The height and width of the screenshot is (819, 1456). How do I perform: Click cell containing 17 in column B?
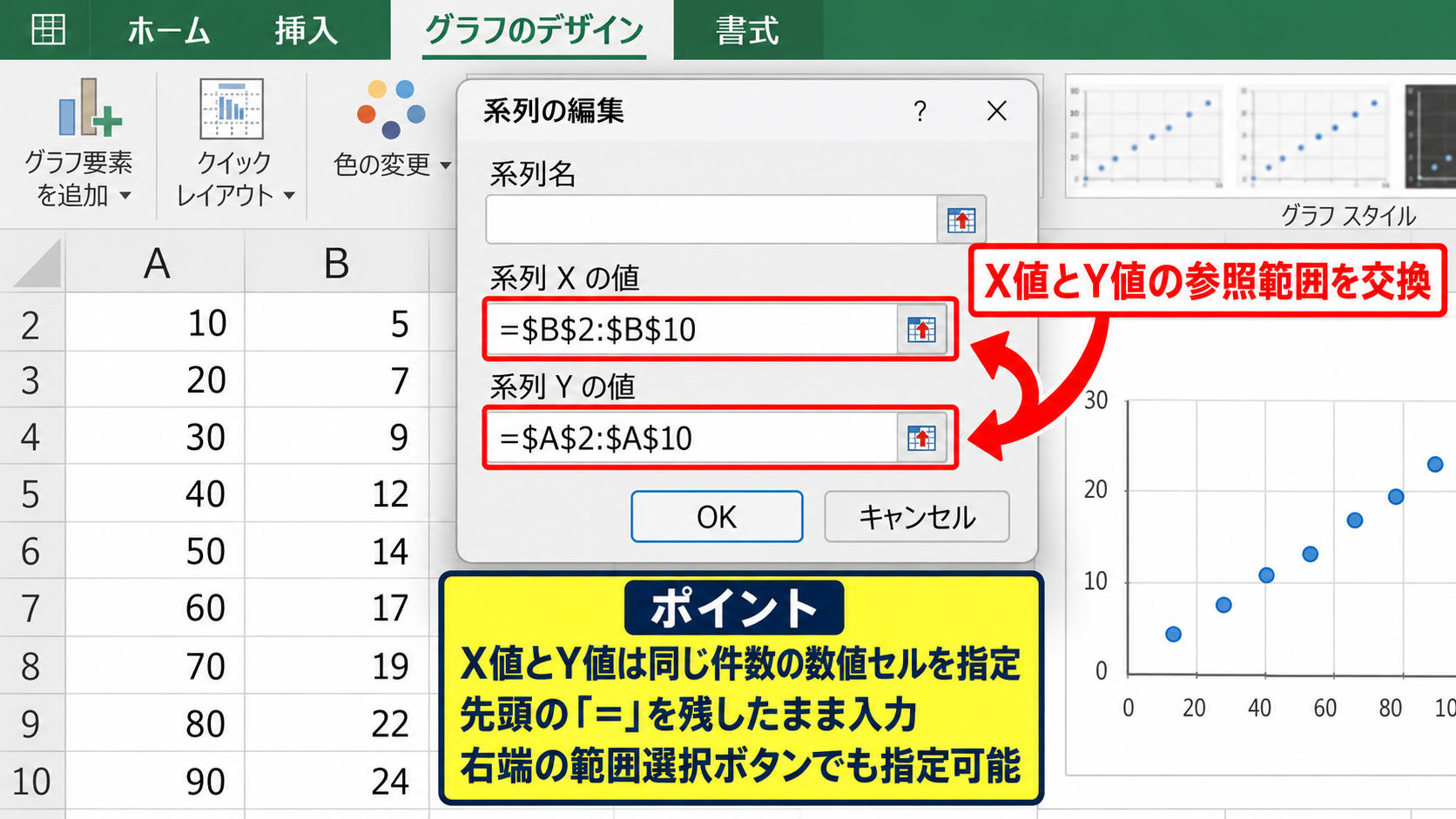click(x=337, y=608)
